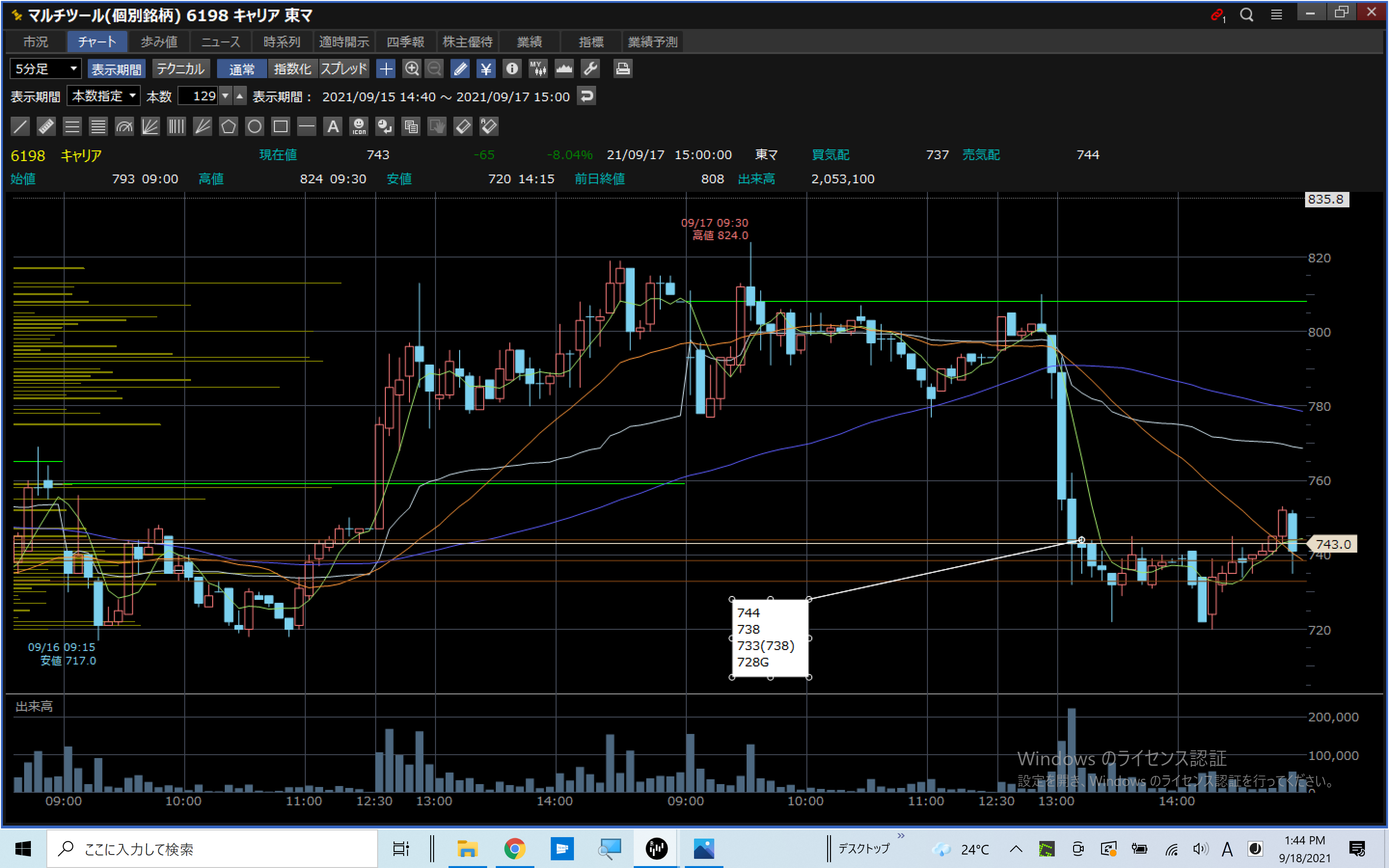Select the text annotation A tool
The image size is (1389, 868).
[333, 126]
